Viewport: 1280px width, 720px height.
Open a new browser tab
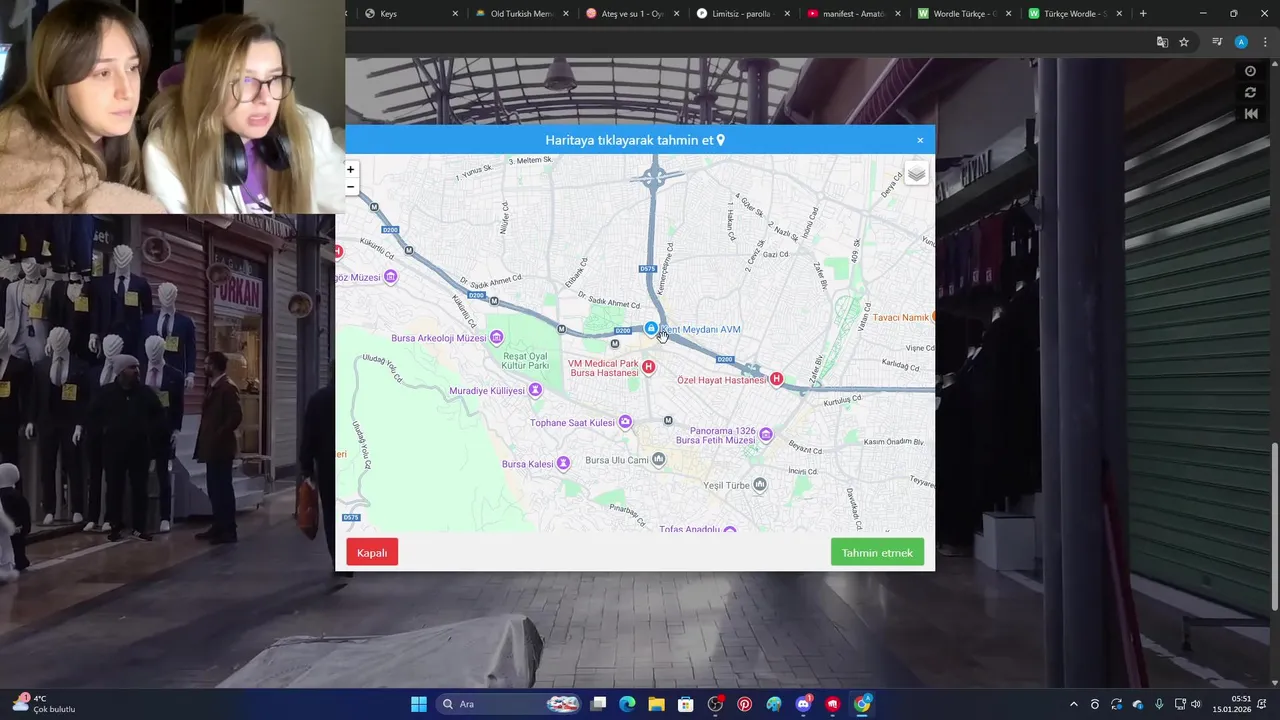(x=1143, y=14)
